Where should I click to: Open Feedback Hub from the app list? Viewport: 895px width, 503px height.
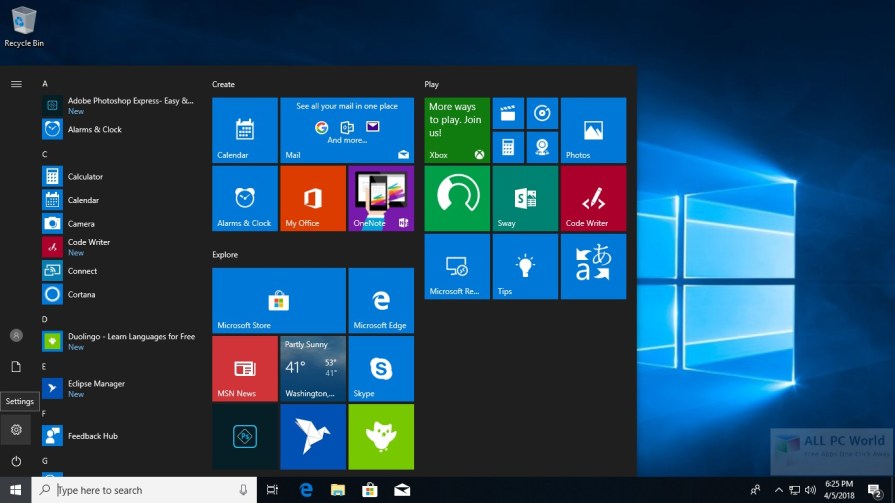pos(119,436)
